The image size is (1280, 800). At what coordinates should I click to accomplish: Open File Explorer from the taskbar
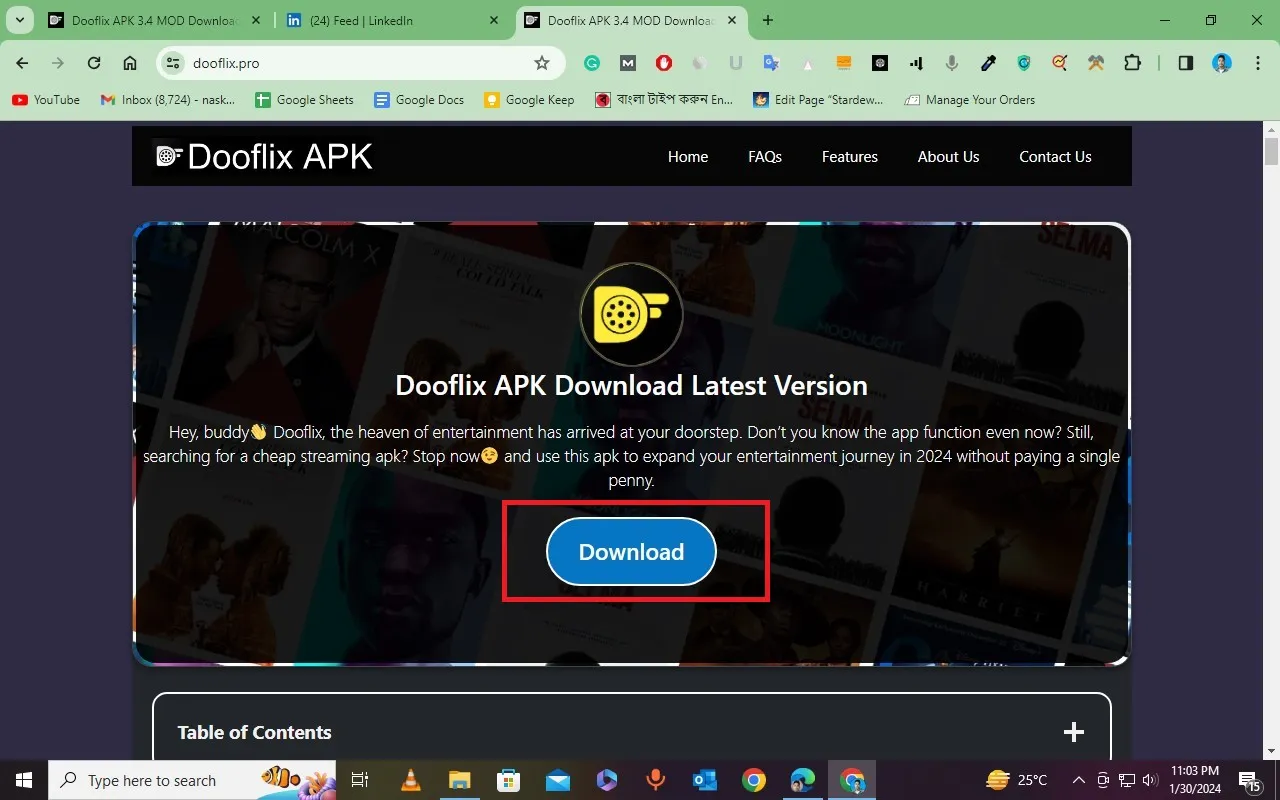[459, 780]
